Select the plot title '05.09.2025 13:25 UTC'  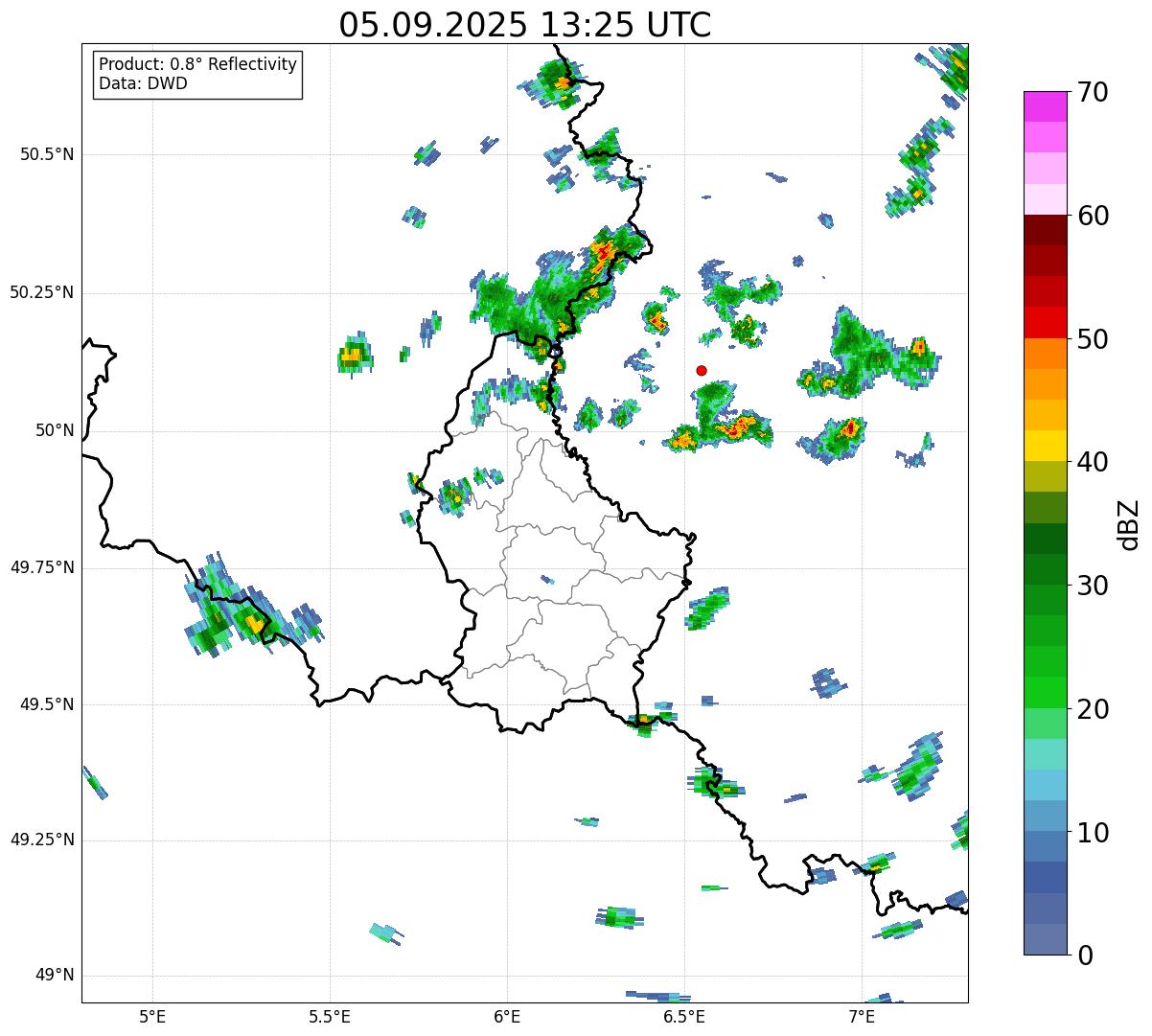point(525,25)
